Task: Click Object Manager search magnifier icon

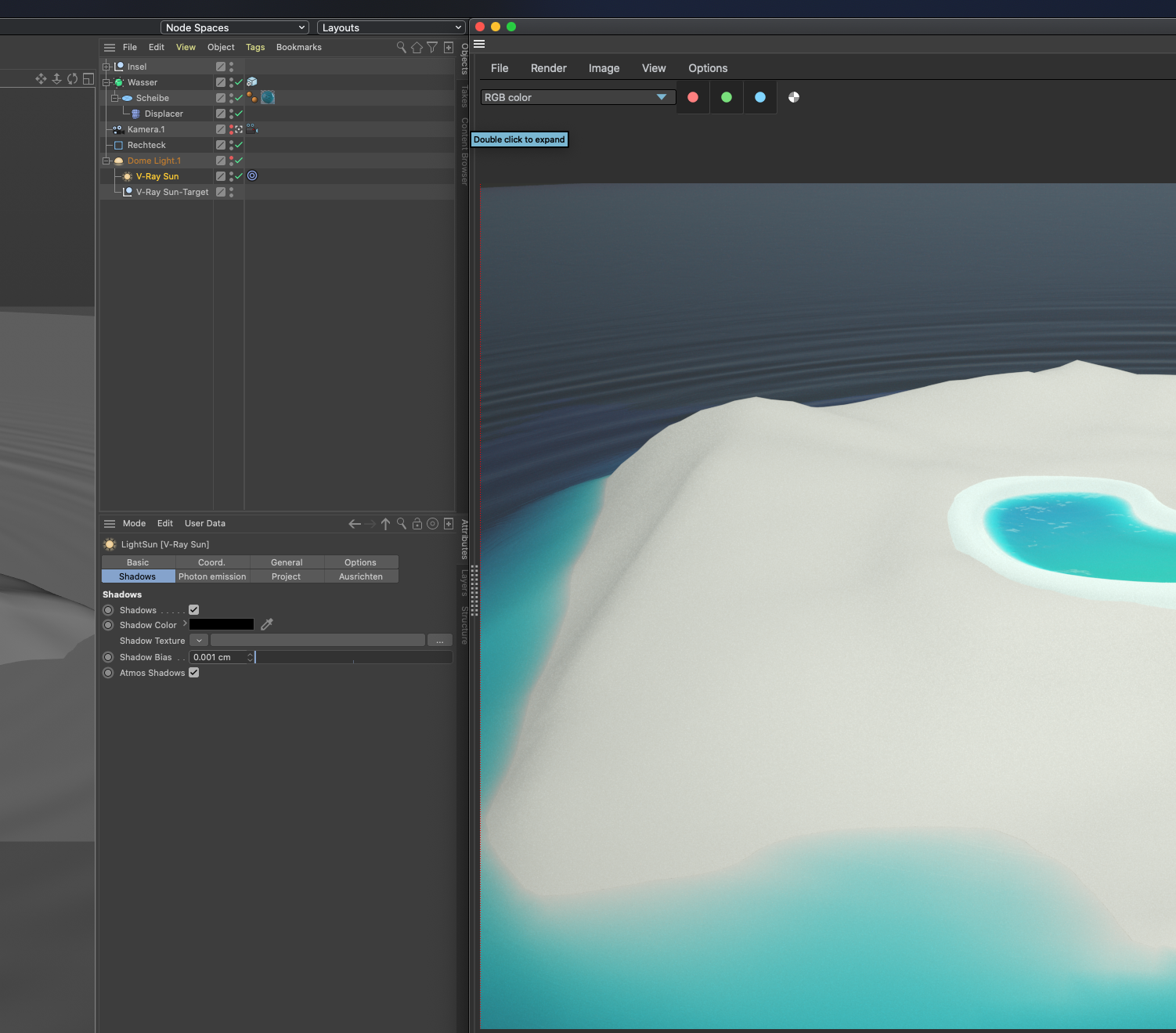Action: coord(402,47)
